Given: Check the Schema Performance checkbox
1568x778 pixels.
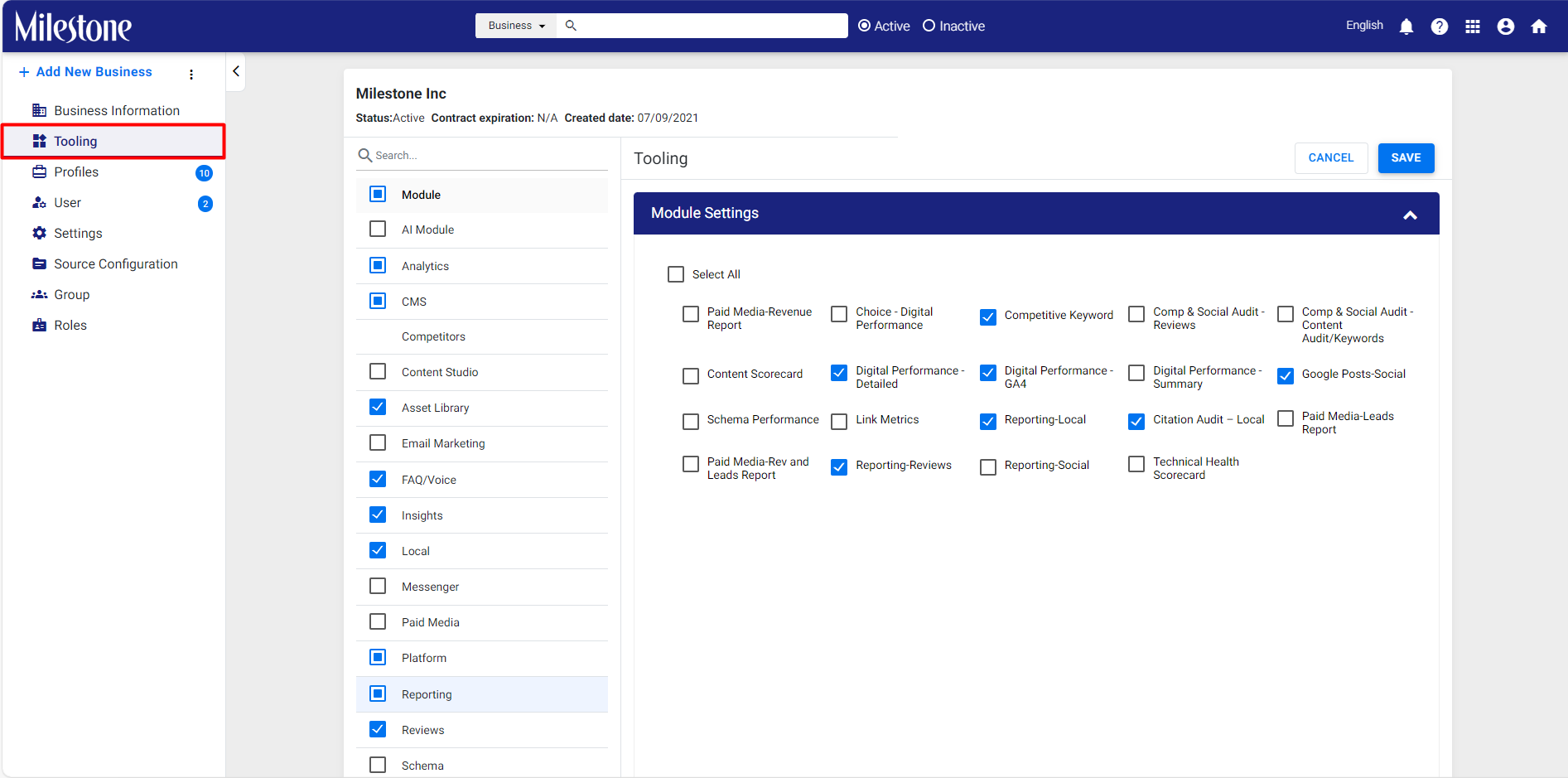Looking at the screenshot, I should (x=691, y=421).
